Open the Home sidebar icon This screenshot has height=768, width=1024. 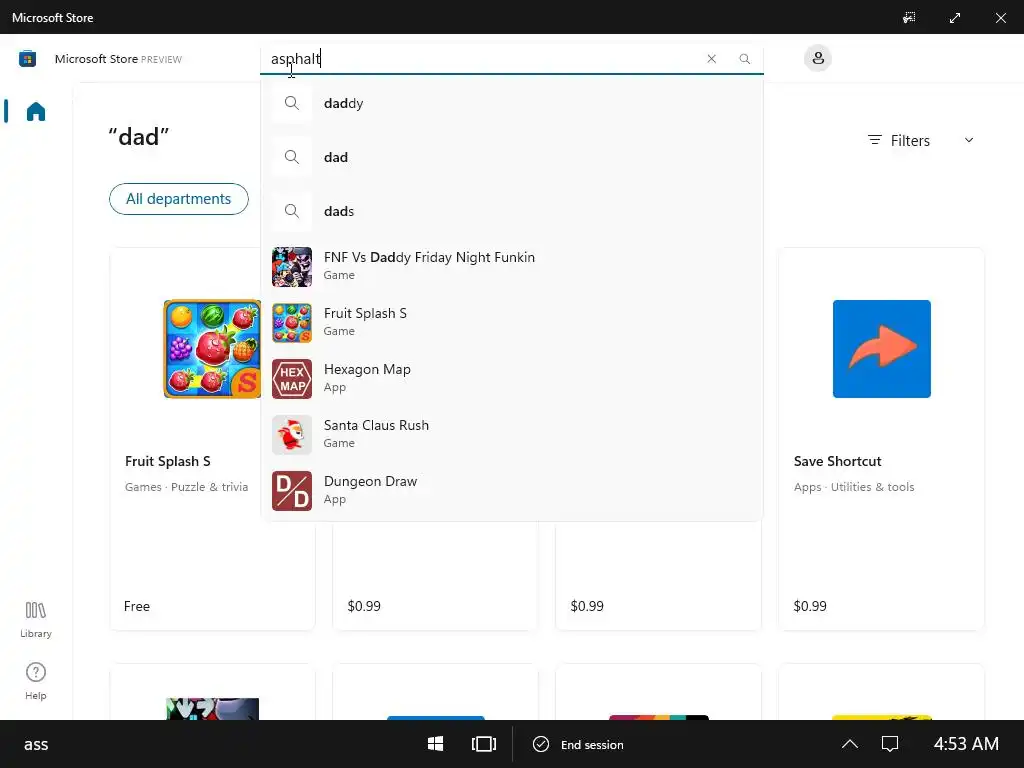point(36,112)
